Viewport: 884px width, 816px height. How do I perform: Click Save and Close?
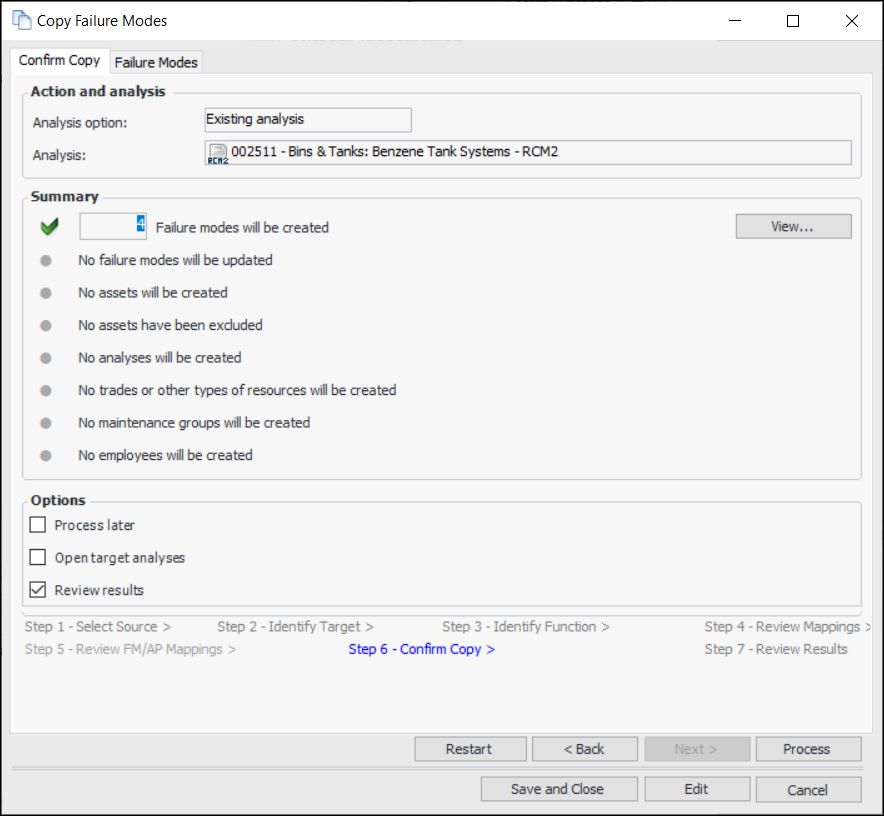click(x=559, y=789)
